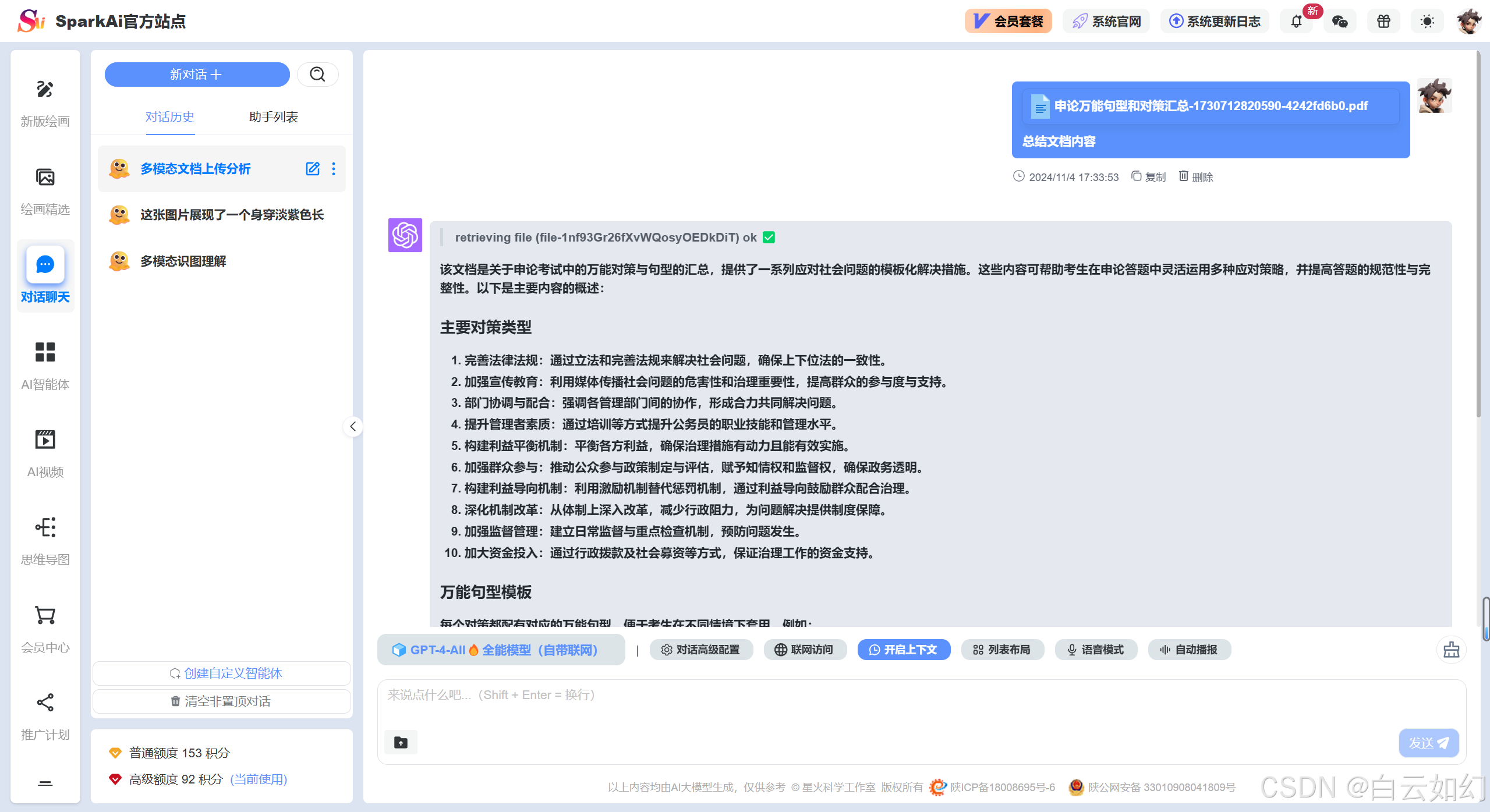Open the notification bell icon

[1296, 22]
